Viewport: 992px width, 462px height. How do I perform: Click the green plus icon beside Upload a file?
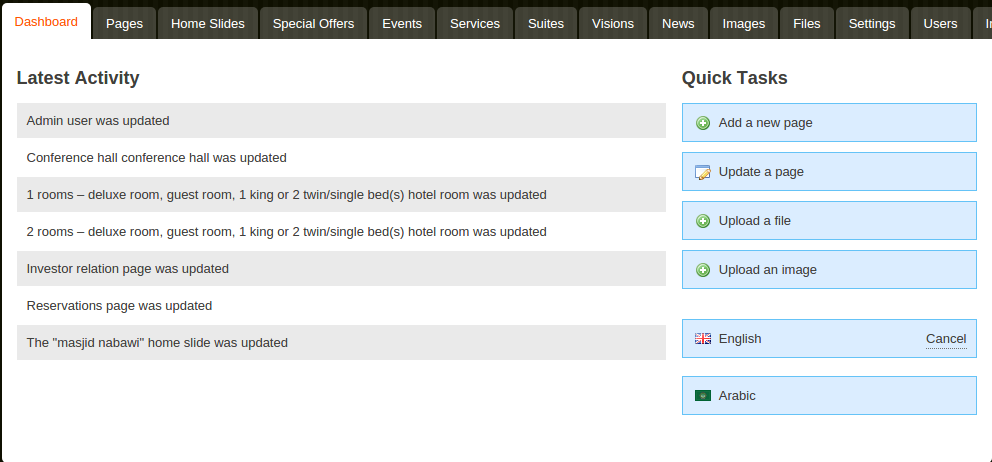pyautogui.click(x=703, y=221)
